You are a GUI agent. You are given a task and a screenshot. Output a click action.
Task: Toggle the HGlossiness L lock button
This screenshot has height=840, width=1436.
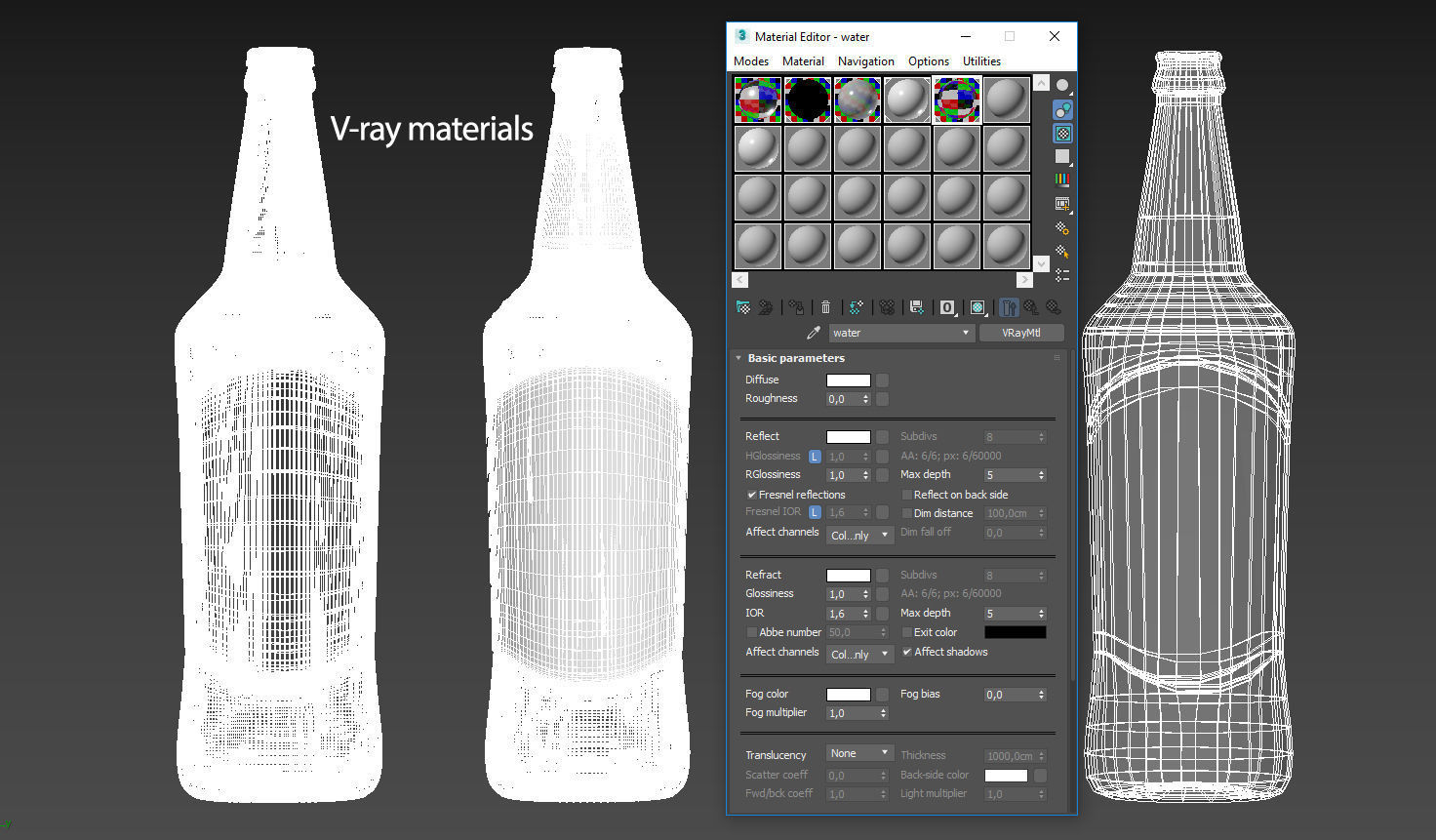click(815, 457)
